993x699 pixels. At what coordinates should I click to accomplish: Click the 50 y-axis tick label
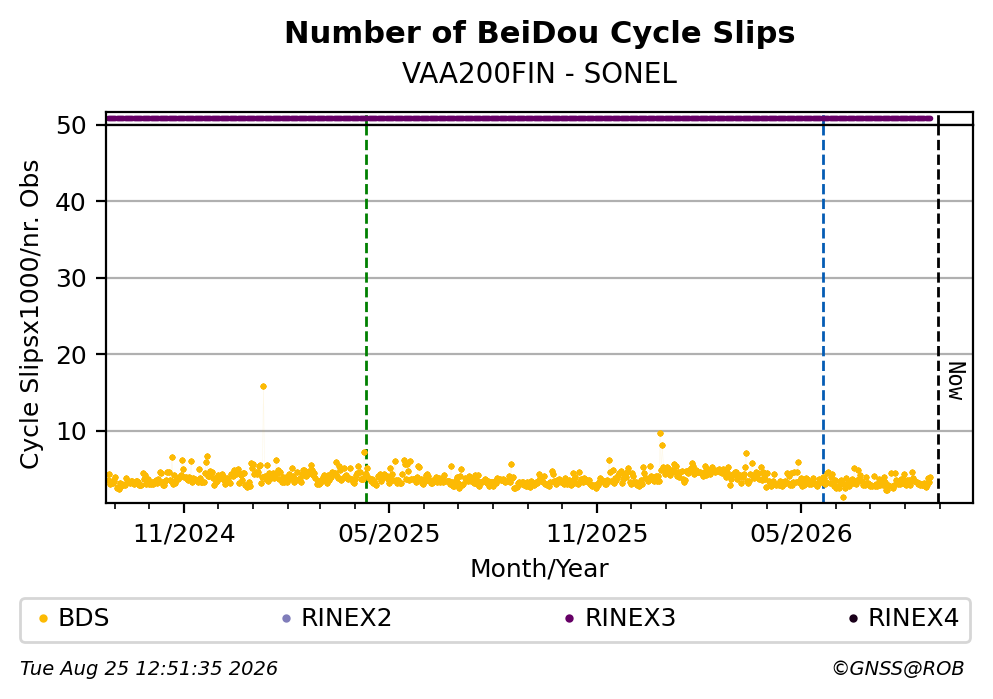point(71,125)
